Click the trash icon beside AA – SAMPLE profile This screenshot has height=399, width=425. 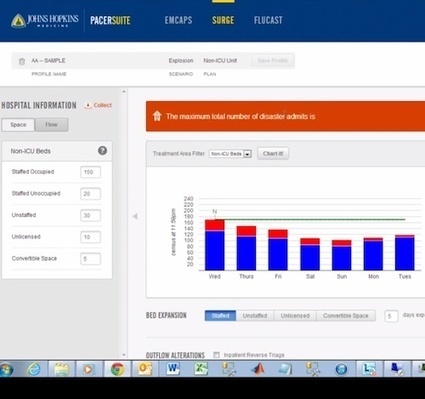pyautogui.click(x=22, y=61)
